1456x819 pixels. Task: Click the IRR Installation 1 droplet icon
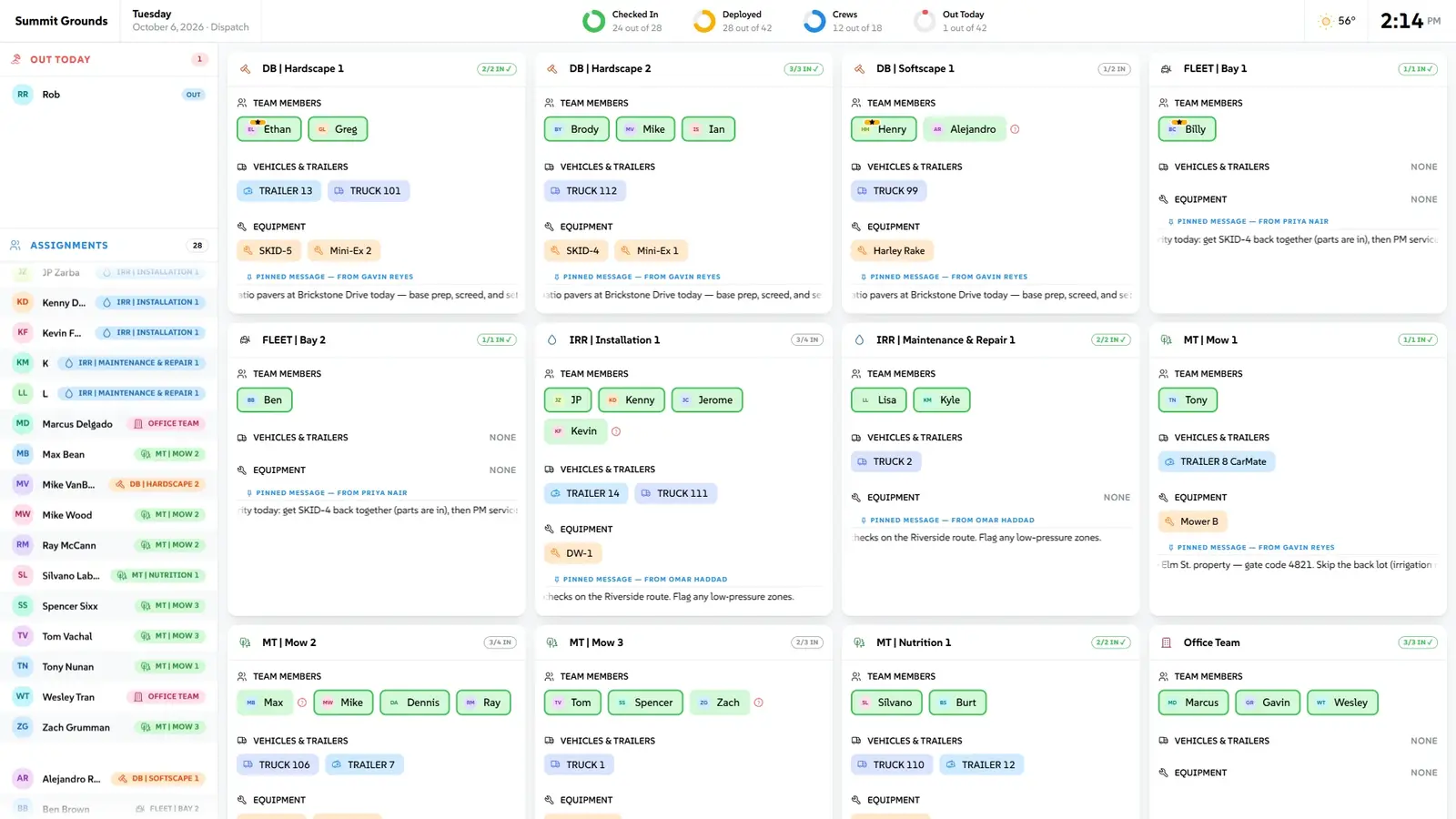(x=551, y=340)
